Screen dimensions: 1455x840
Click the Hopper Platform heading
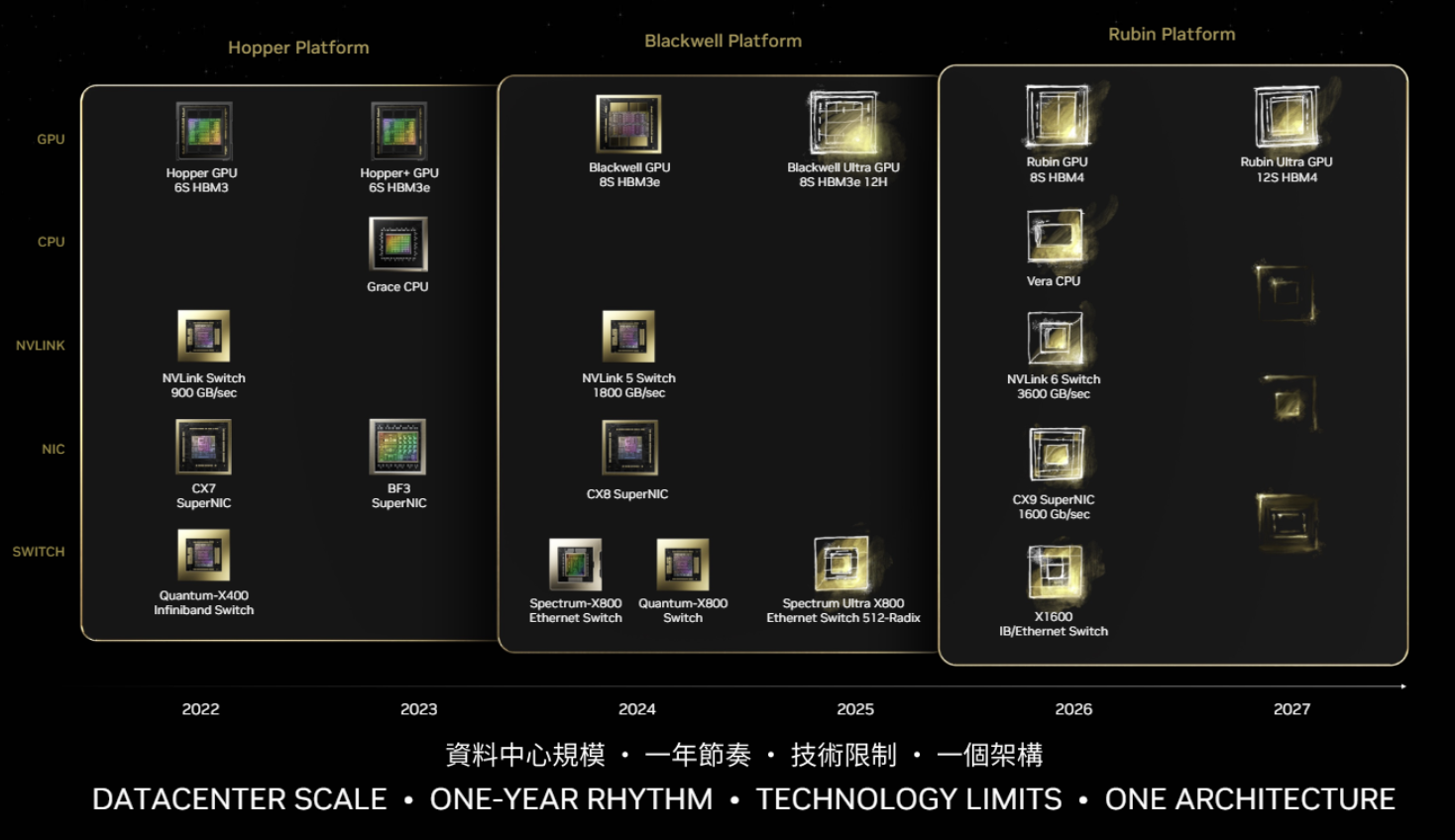point(298,48)
